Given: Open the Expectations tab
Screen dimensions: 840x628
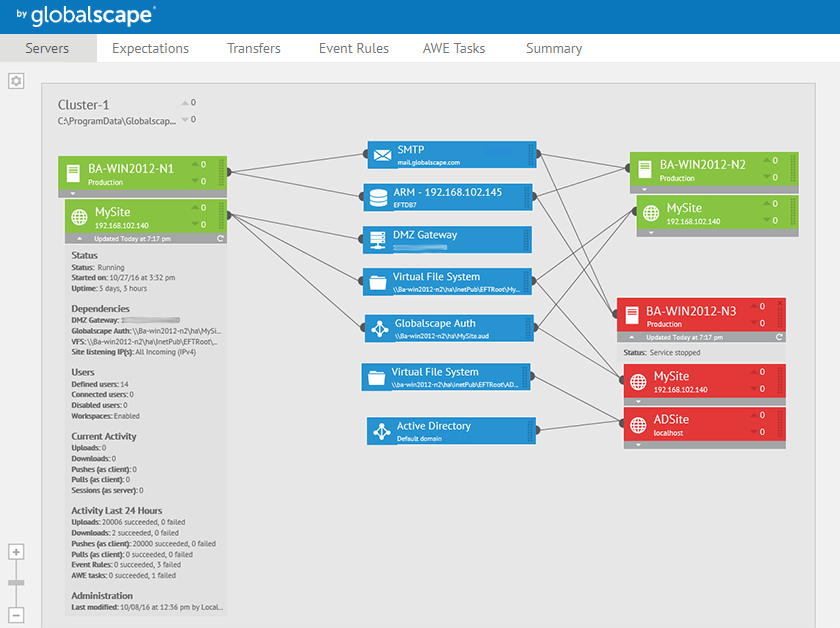Looking at the screenshot, I should 151,48.
